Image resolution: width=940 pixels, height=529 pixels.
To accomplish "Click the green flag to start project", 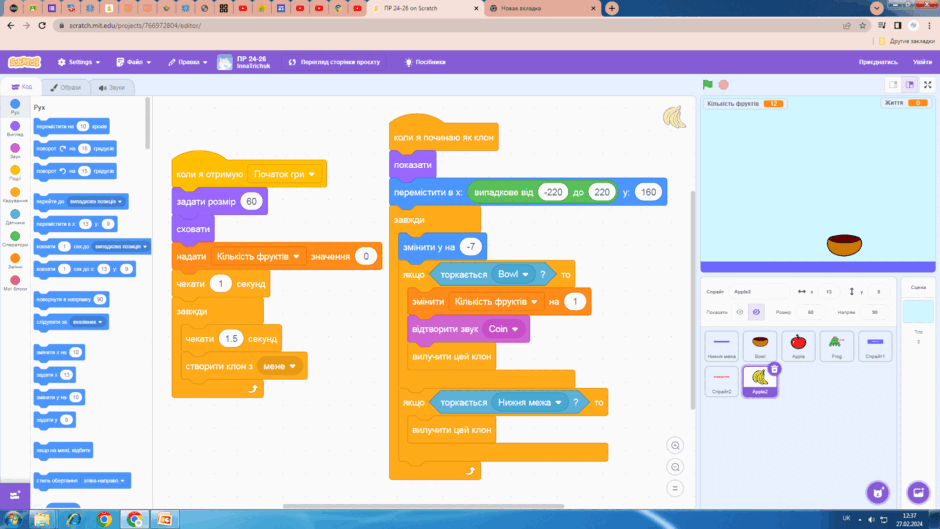I will click(707, 85).
